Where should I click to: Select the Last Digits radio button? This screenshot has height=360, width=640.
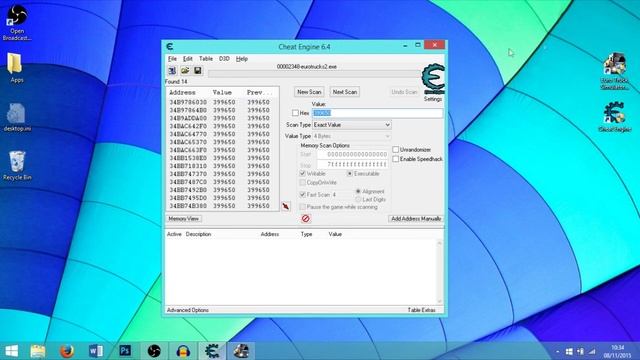pos(358,199)
